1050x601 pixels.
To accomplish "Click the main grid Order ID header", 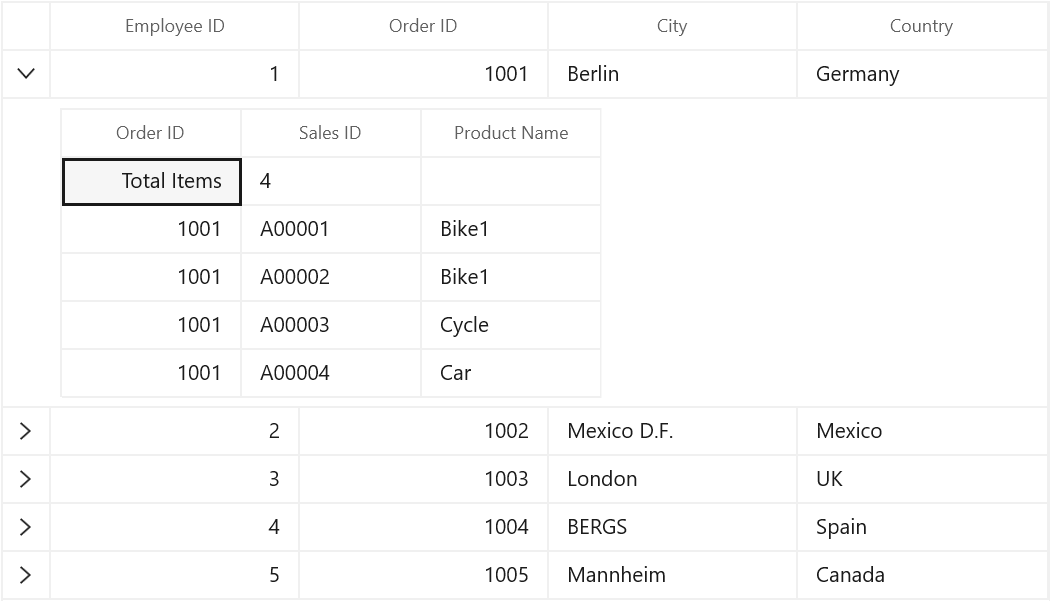I will coord(423,26).
